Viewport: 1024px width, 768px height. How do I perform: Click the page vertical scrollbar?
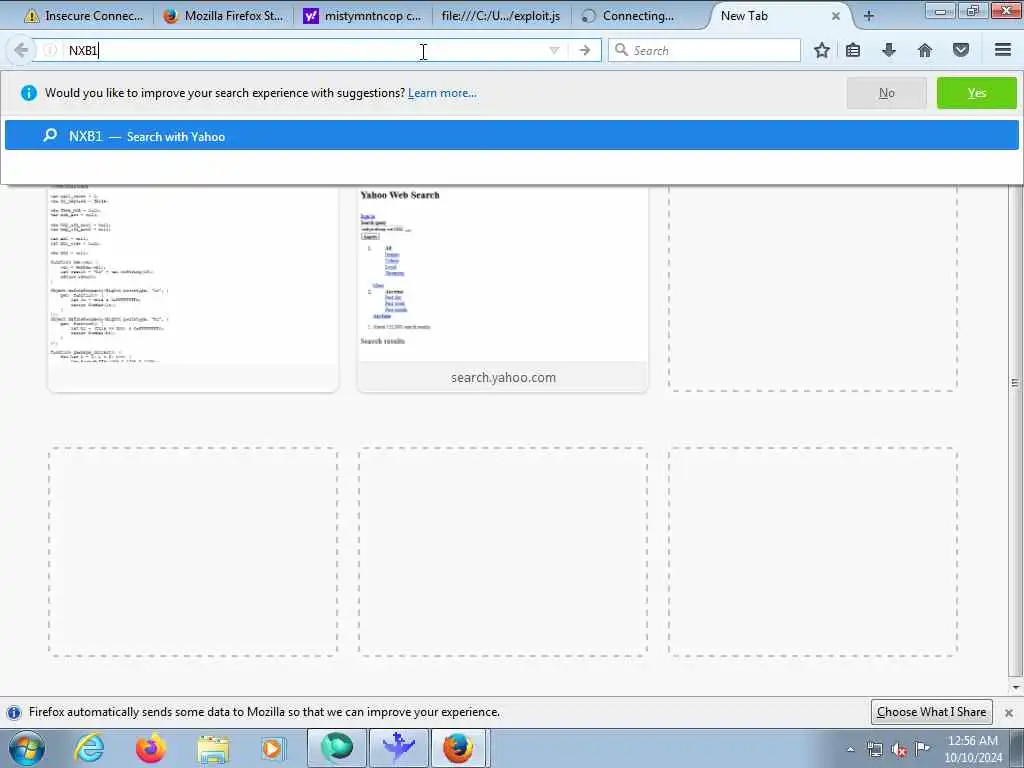tap(1016, 383)
